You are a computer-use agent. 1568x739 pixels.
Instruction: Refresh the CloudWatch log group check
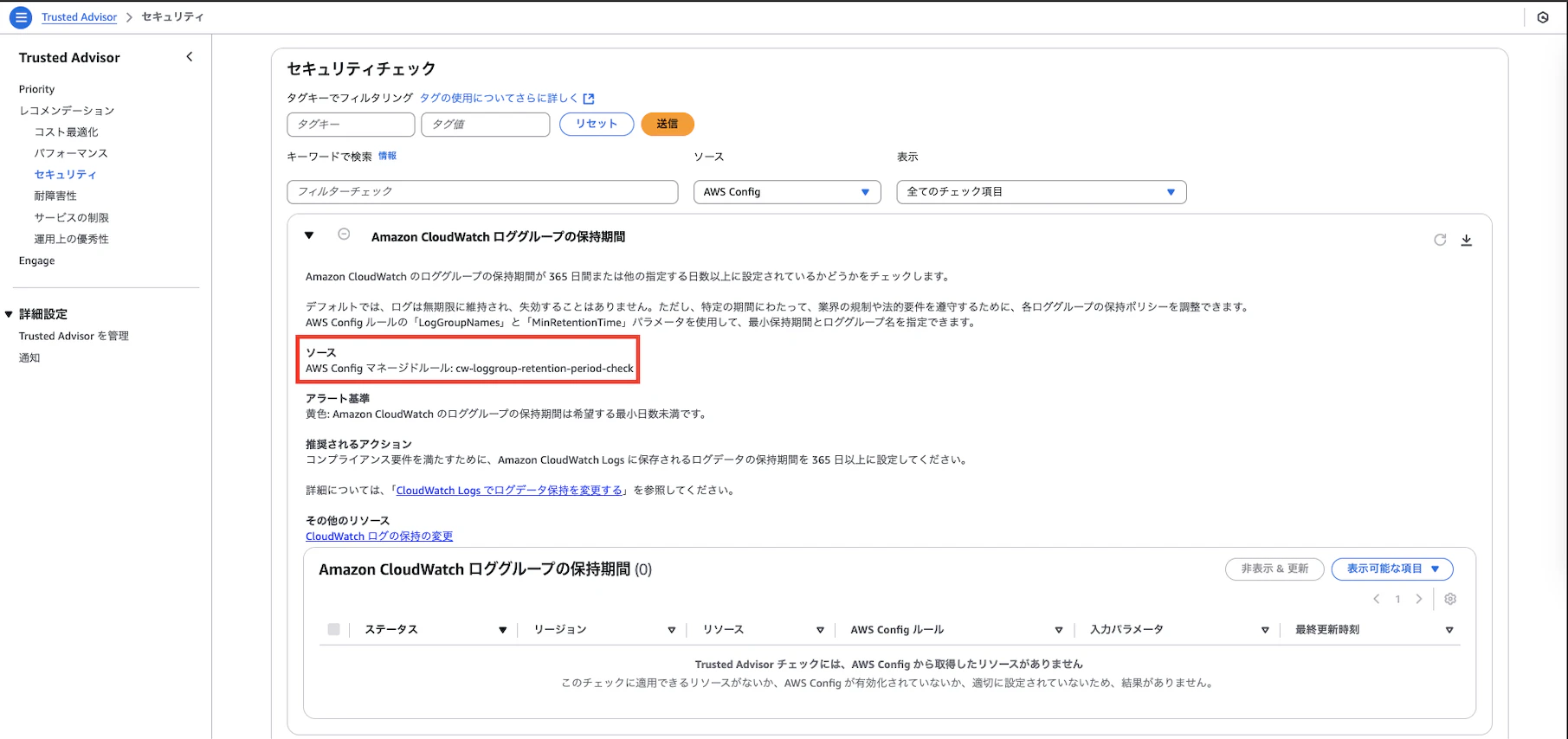1440,240
